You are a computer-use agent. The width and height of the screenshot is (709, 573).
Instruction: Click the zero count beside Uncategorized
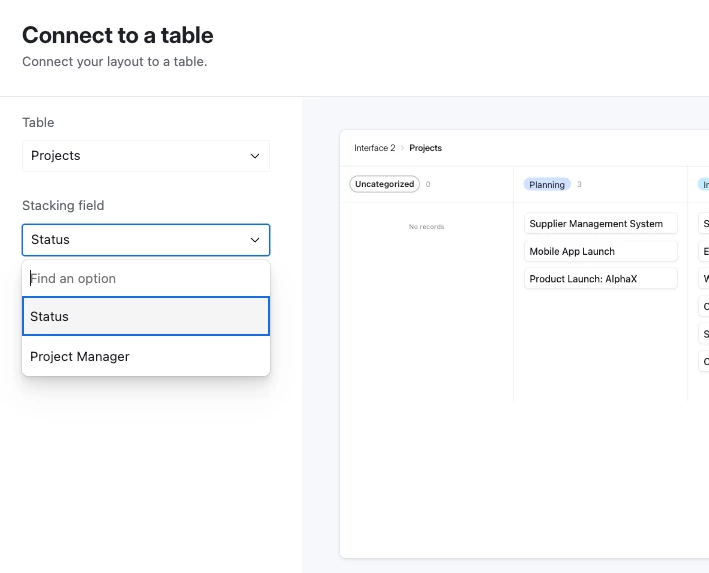428,184
